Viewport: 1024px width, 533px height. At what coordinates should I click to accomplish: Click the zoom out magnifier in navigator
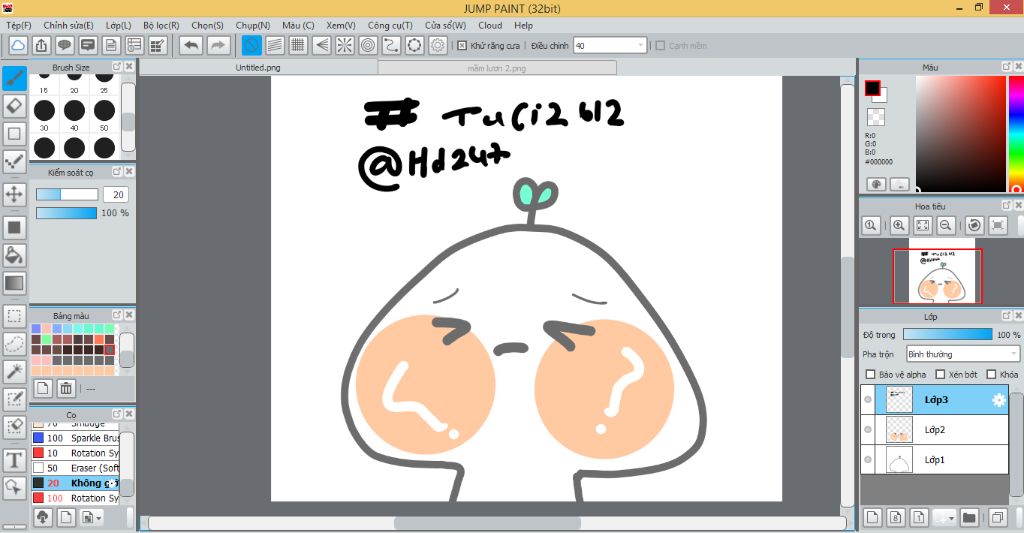click(945, 225)
